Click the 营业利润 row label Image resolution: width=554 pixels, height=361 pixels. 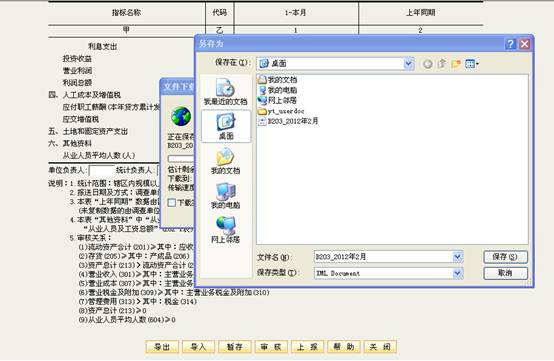click(x=77, y=70)
